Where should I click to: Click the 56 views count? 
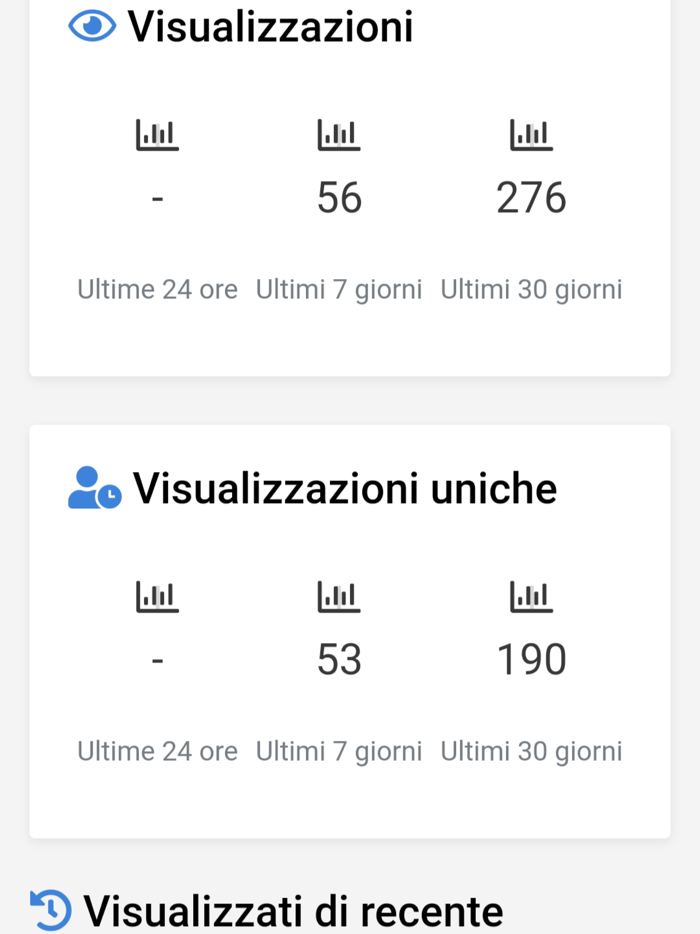click(339, 198)
